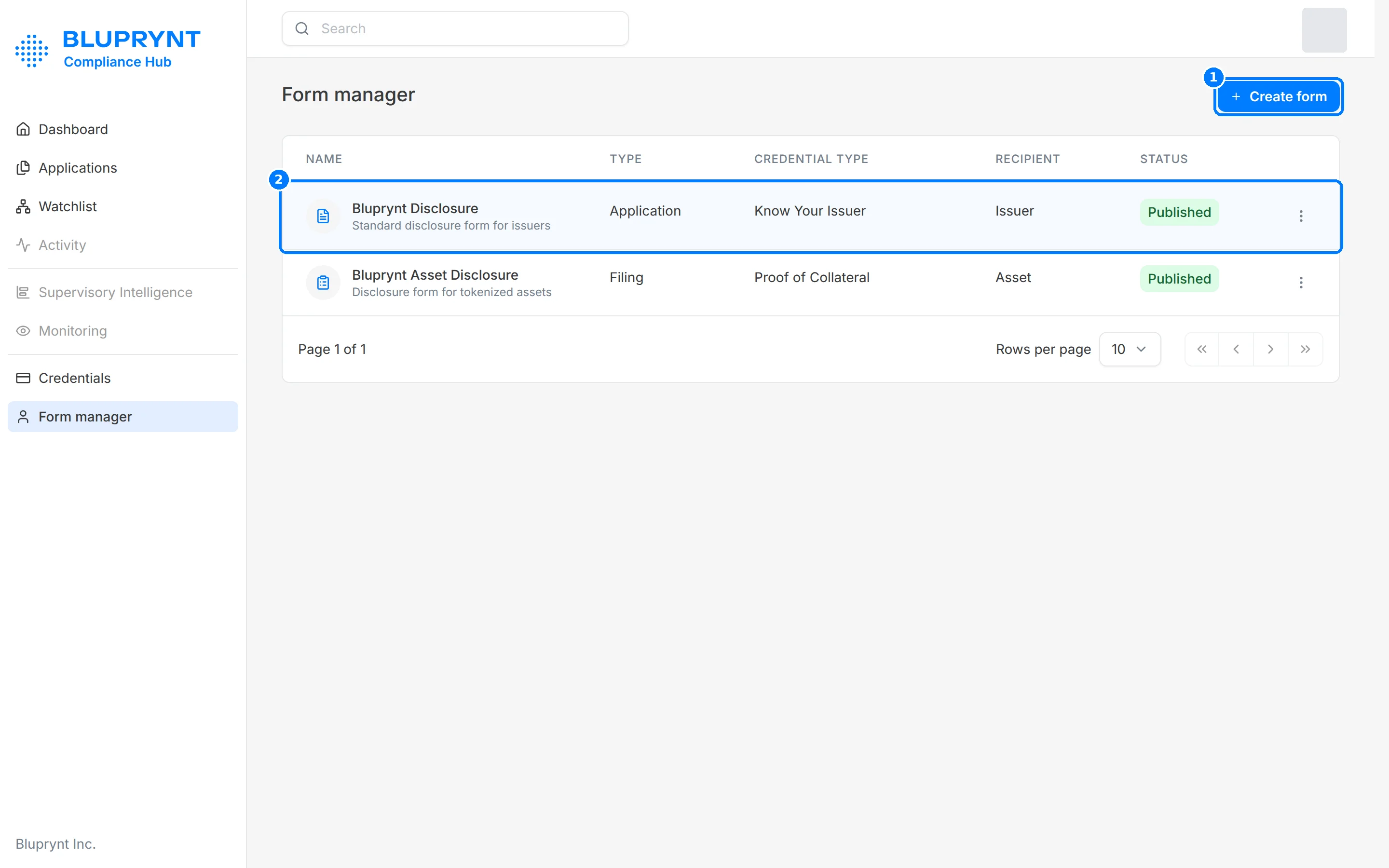Click the Create form button
The height and width of the screenshot is (868, 1389).
1279,96
